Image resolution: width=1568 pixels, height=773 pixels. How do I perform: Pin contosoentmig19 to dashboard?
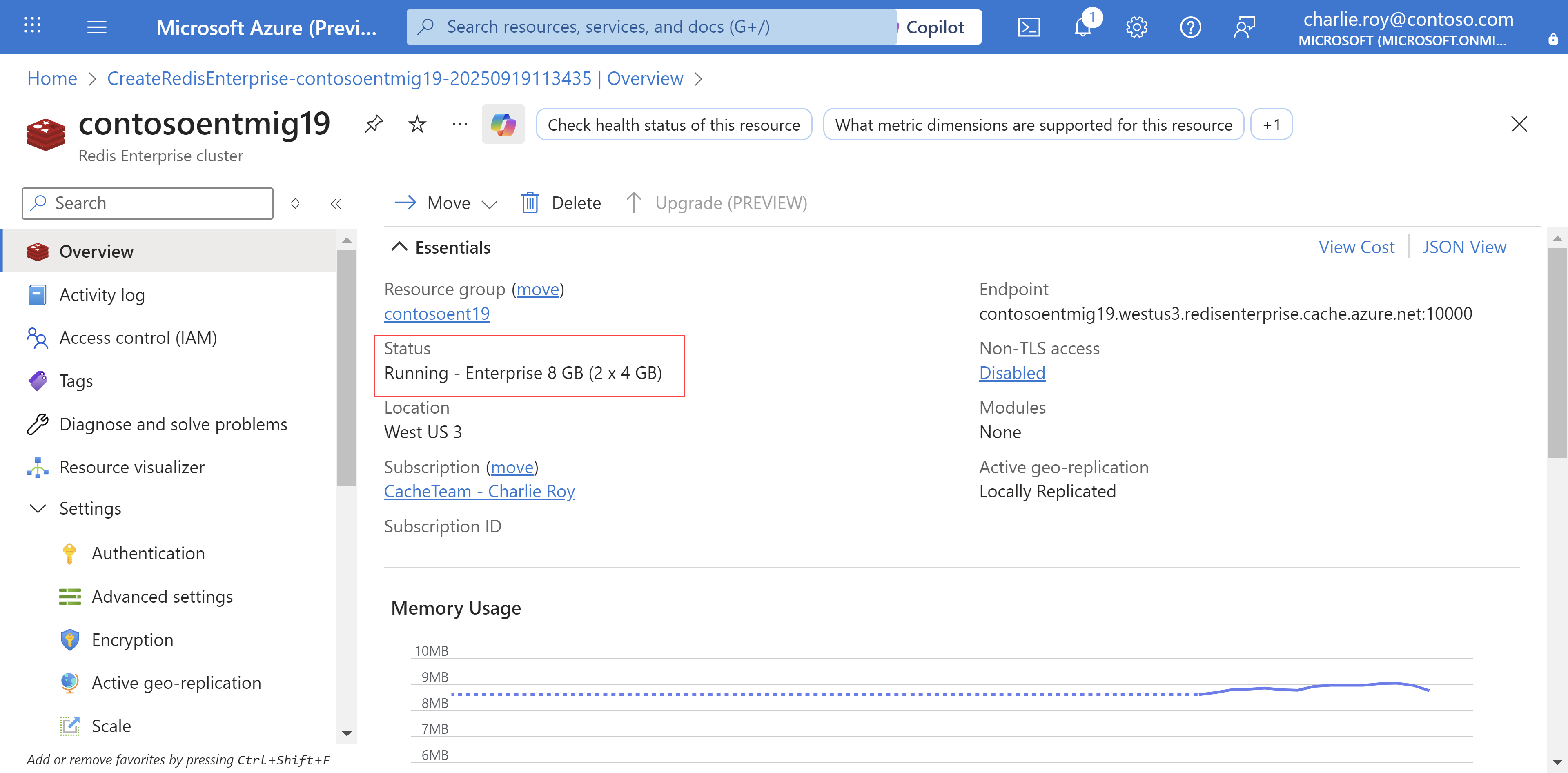click(x=373, y=124)
